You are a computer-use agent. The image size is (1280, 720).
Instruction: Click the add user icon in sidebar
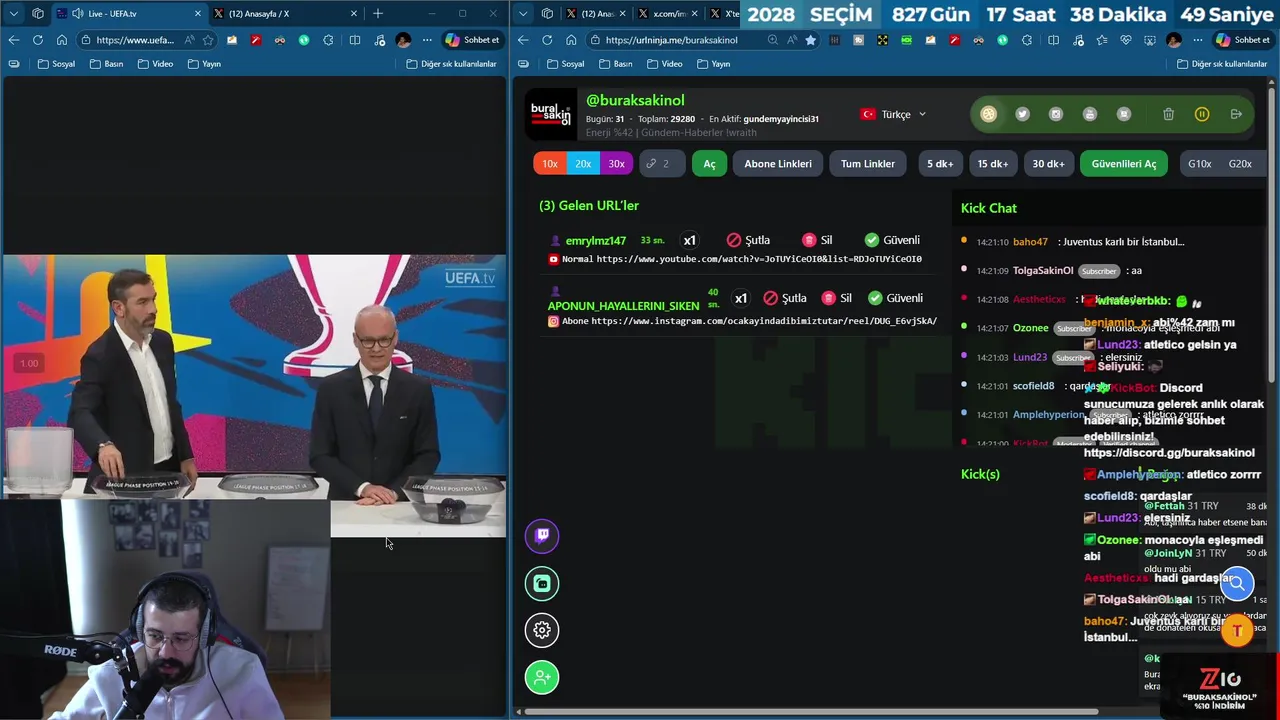tap(542, 677)
